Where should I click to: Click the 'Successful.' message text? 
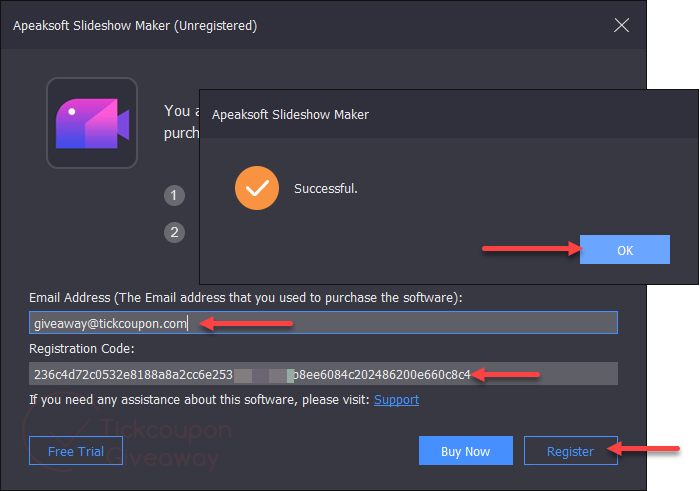click(325, 188)
